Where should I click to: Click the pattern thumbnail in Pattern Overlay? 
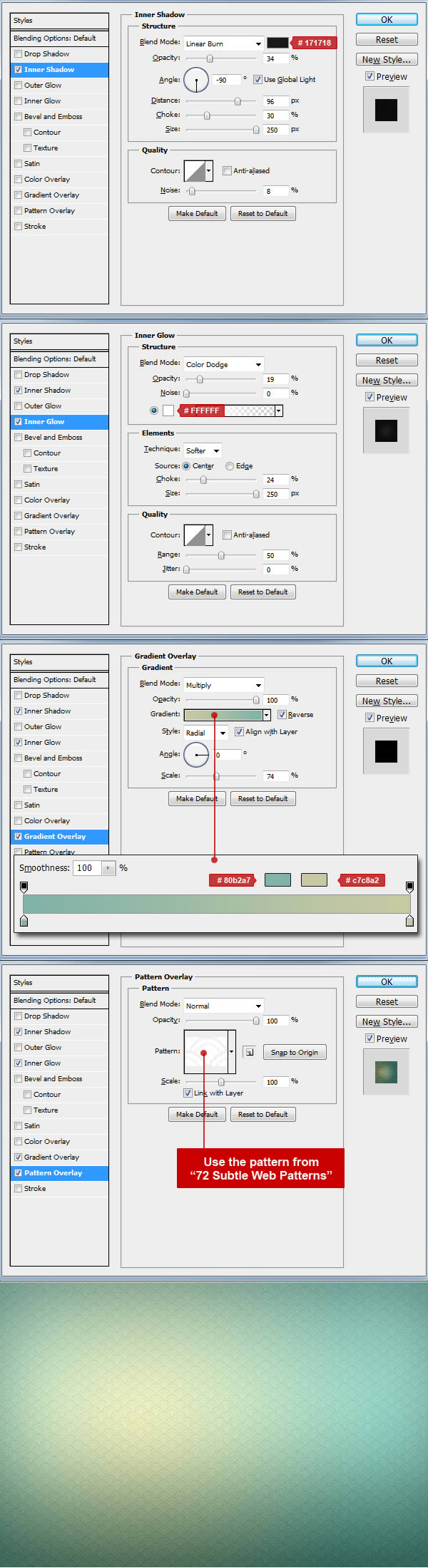[x=205, y=1051]
